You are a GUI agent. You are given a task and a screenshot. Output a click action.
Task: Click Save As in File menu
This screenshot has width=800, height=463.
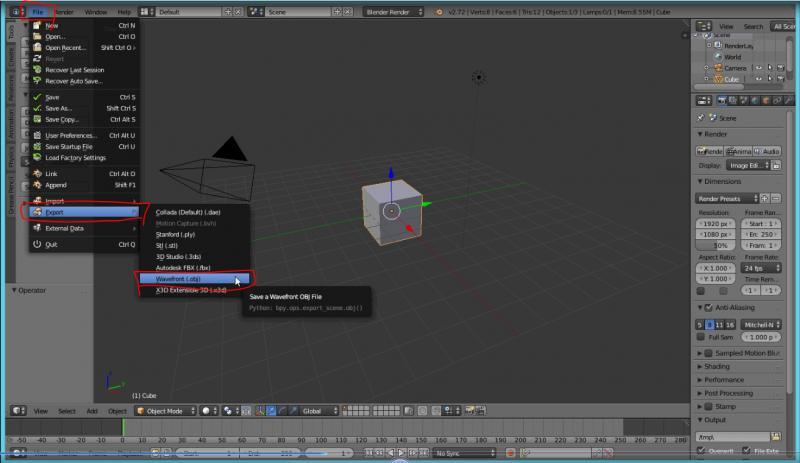click(x=84, y=108)
